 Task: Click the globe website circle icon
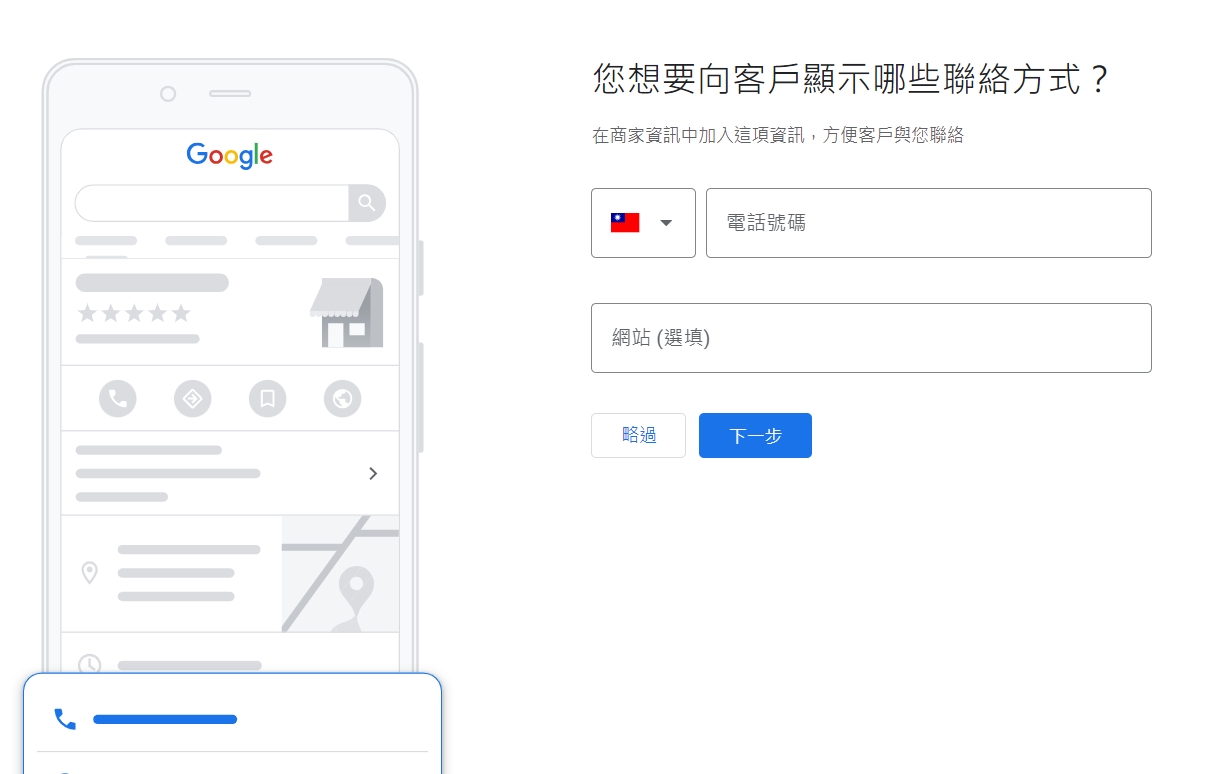click(342, 399)
